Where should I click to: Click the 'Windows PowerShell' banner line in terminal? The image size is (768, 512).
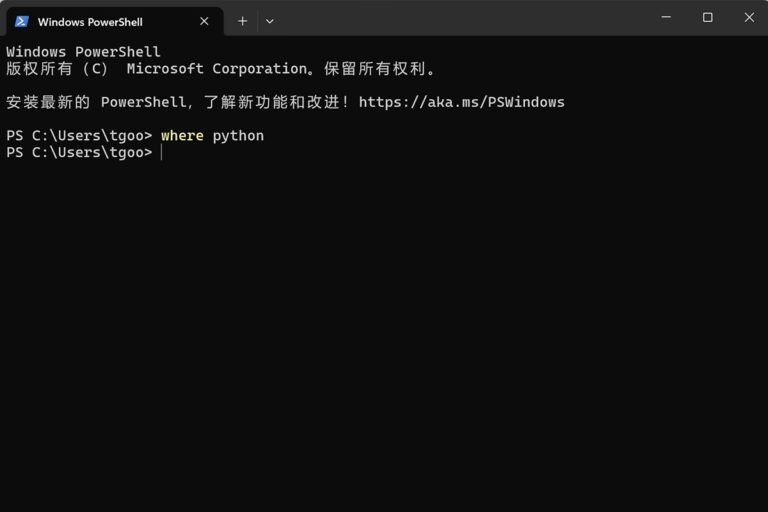coord(83,51)
